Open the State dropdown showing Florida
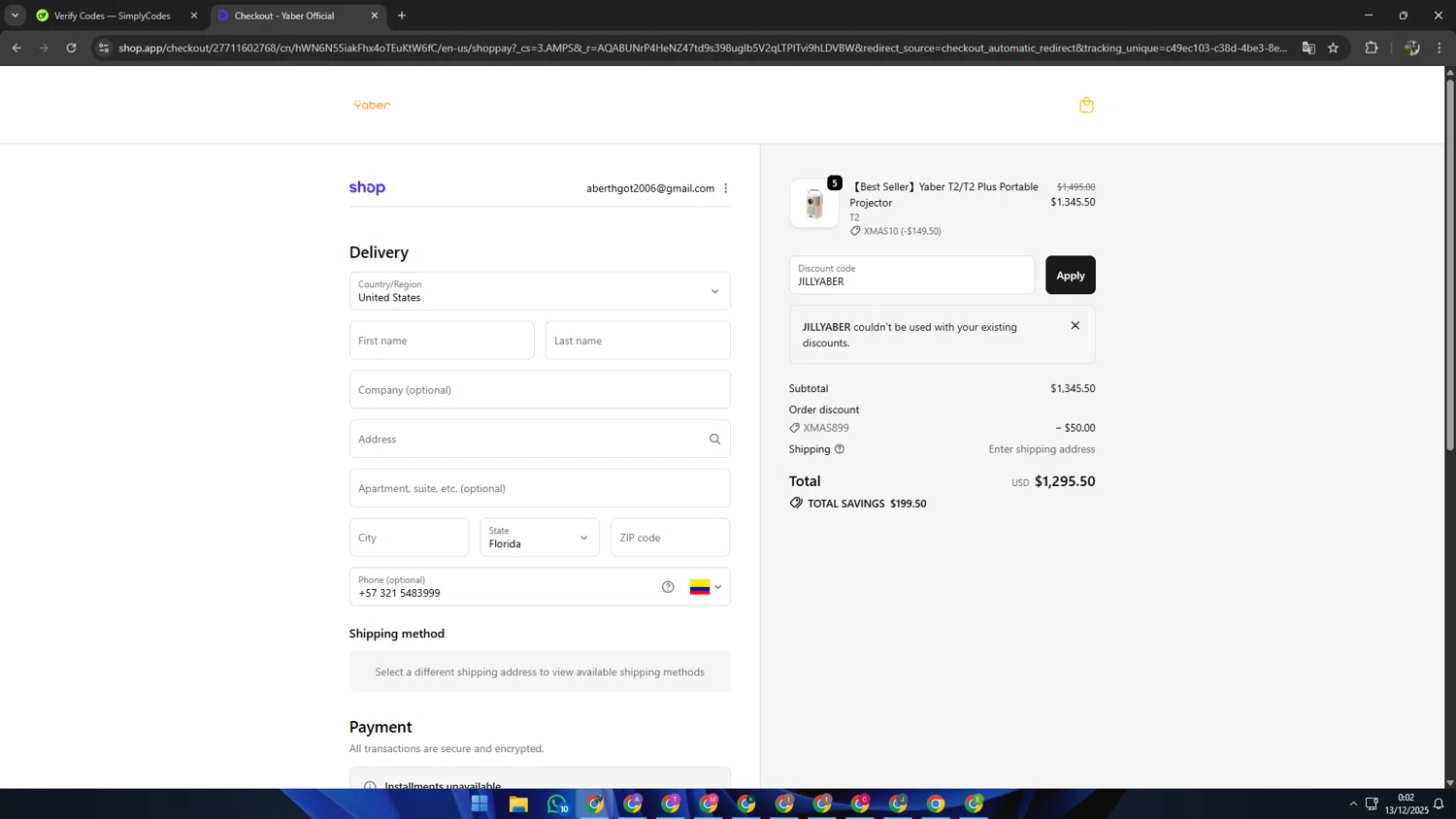Viewport: 1456px width, 819px height. tap(540, 538)
